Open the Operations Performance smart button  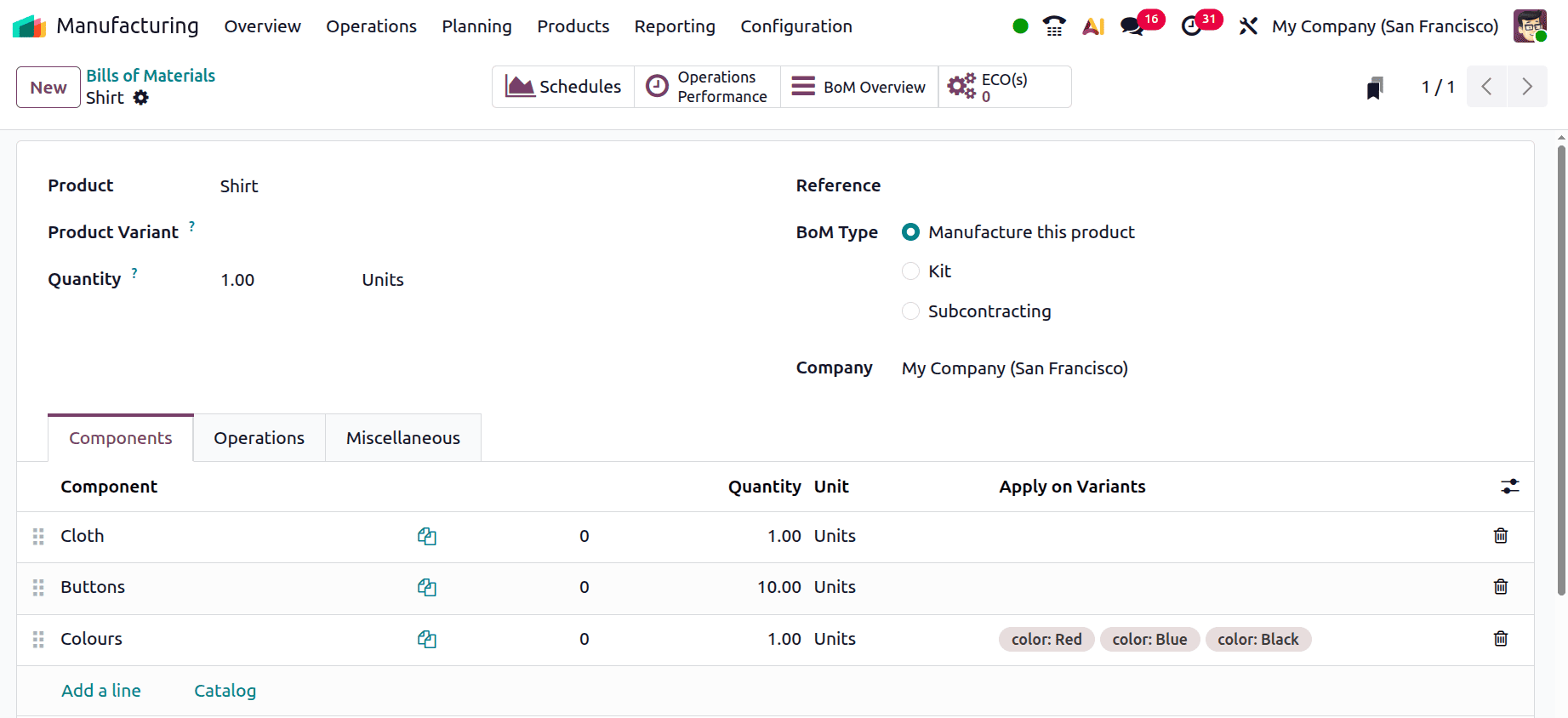tap(707, 87)
